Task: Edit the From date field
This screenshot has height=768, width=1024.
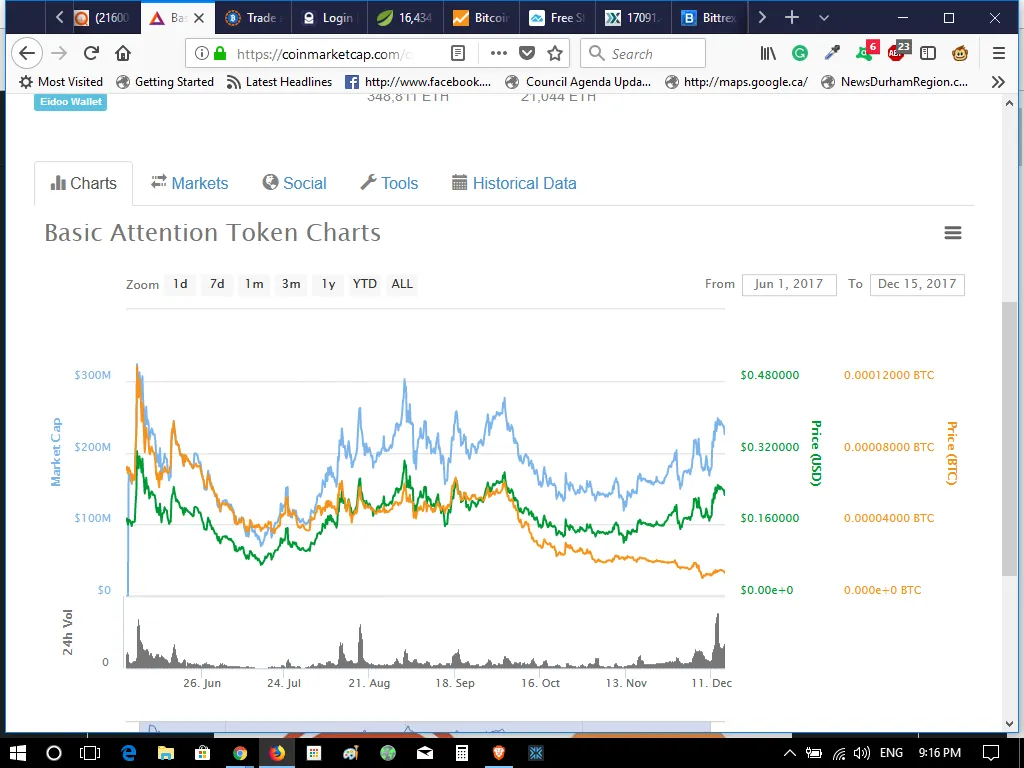Action: 789,284
